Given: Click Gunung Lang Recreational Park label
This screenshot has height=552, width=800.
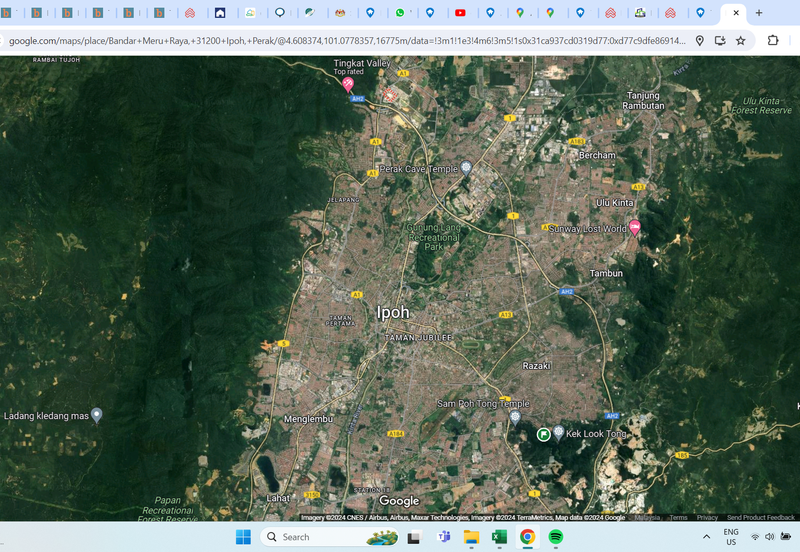Looking at the screenshot, I should coord(434,237).
